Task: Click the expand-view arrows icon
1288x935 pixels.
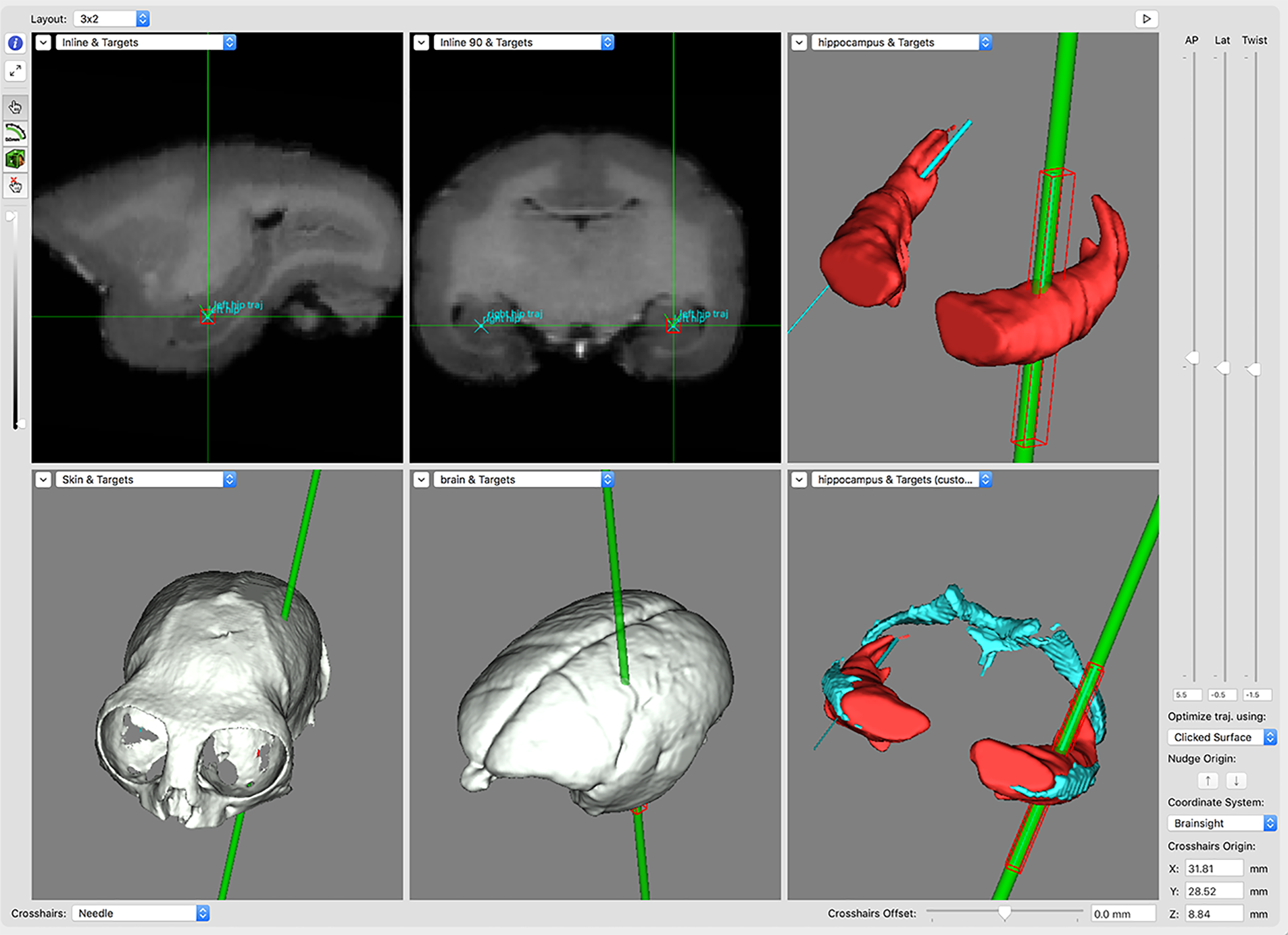Action: (x=15, y=71)
